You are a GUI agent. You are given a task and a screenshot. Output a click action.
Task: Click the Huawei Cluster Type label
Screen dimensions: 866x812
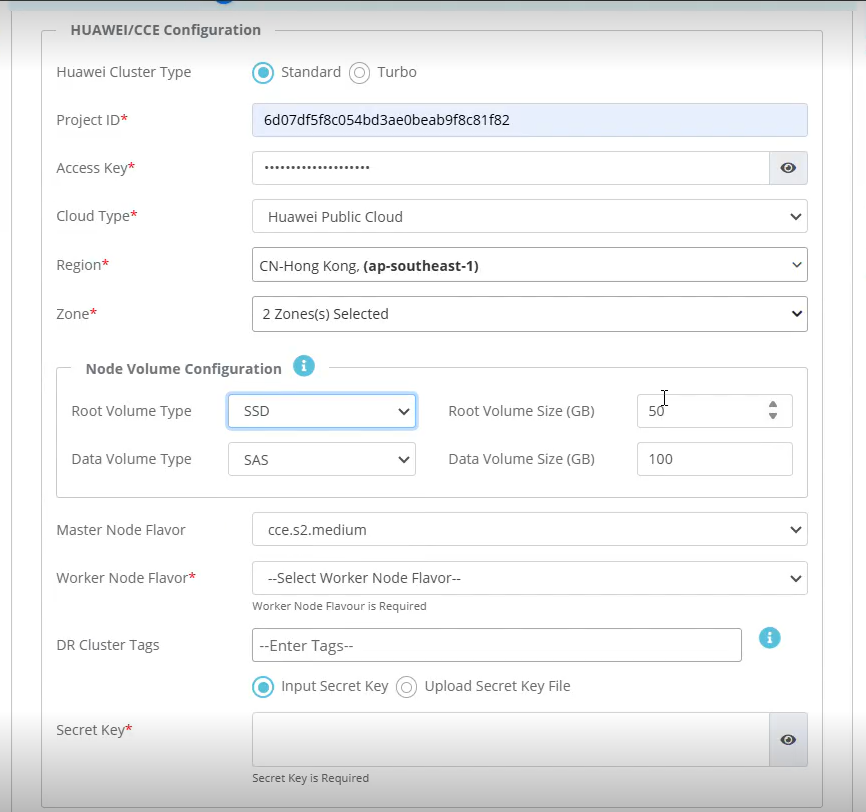coord(124,72)
